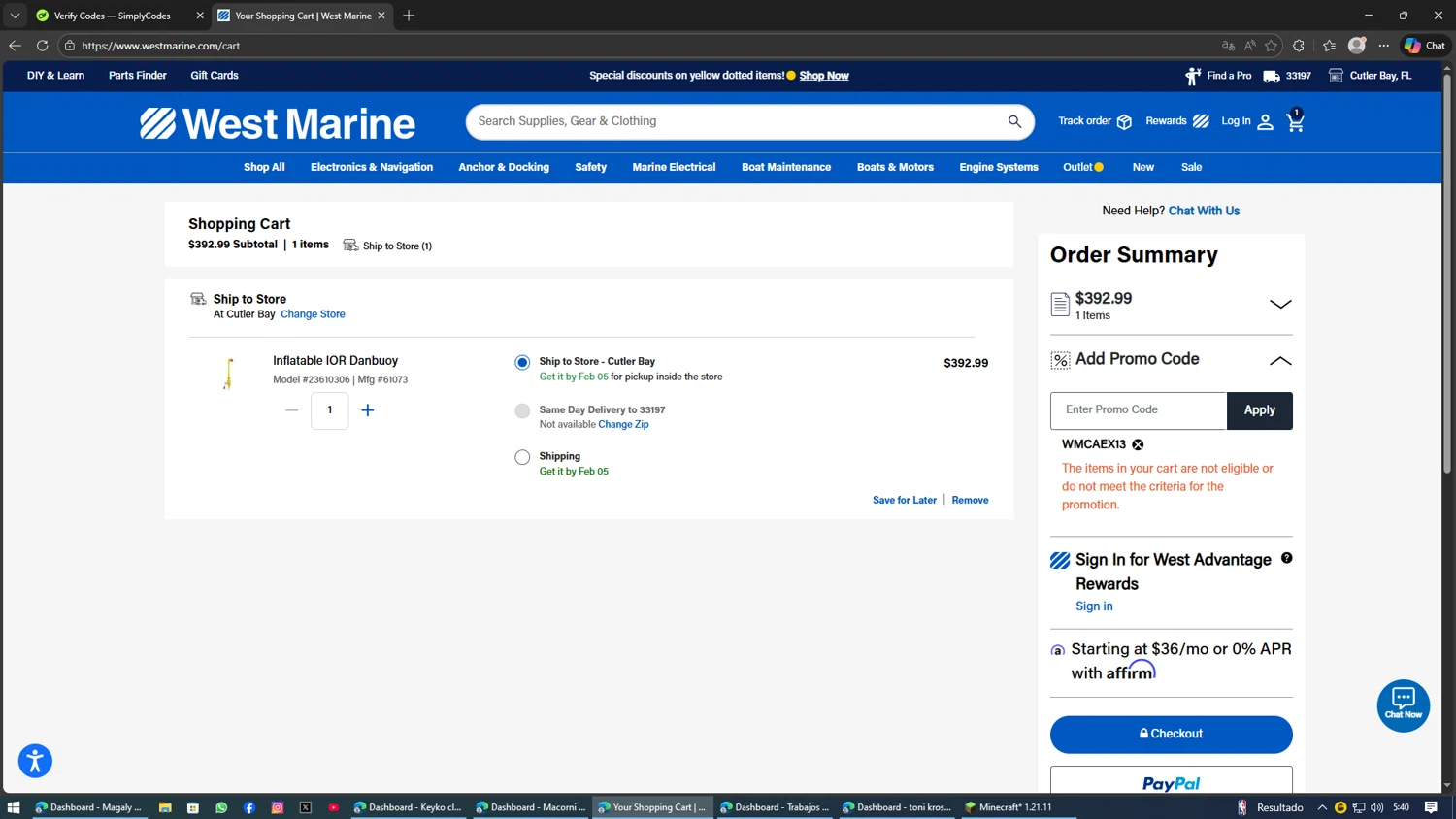
Task: Click the browser translate icon
Action: coord(1228,46)
